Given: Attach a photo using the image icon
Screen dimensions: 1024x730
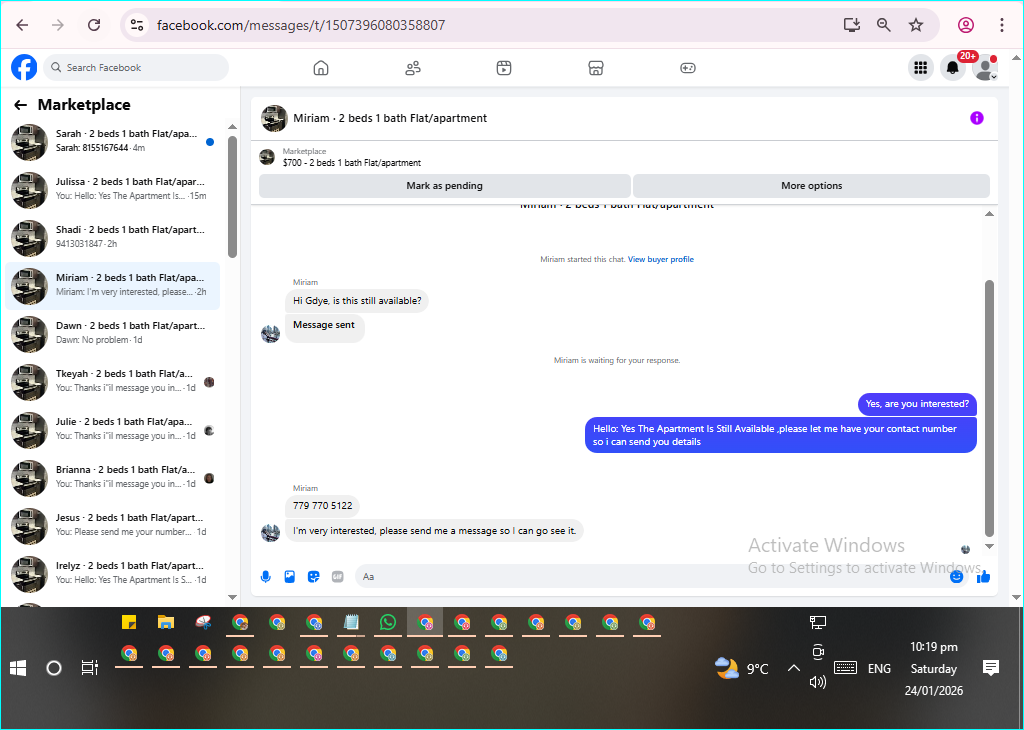Looking at the screenshot, I should (x=290, y=577).
